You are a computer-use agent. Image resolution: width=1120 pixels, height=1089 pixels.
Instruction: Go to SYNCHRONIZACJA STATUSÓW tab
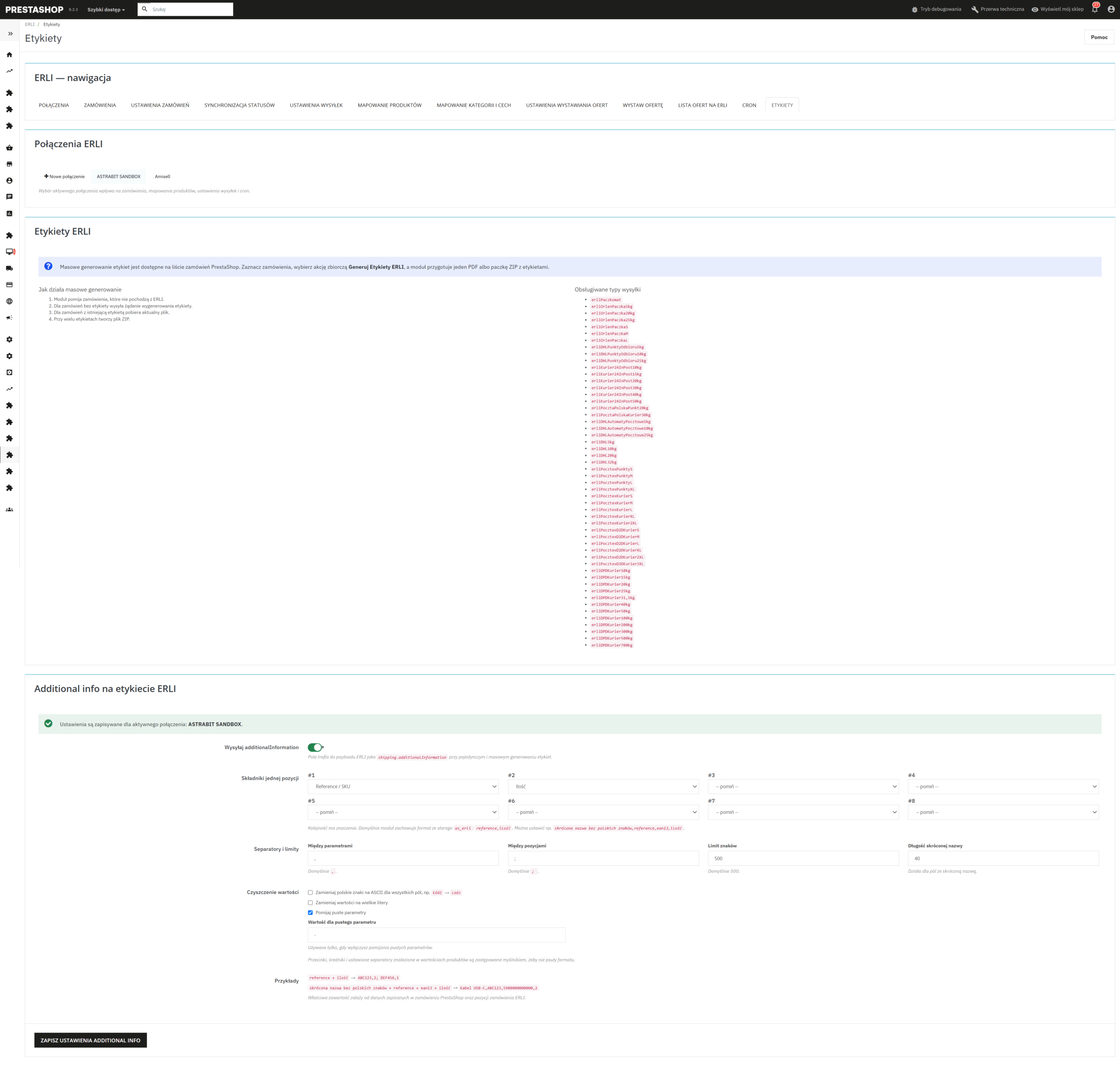[x=240, y=105]
